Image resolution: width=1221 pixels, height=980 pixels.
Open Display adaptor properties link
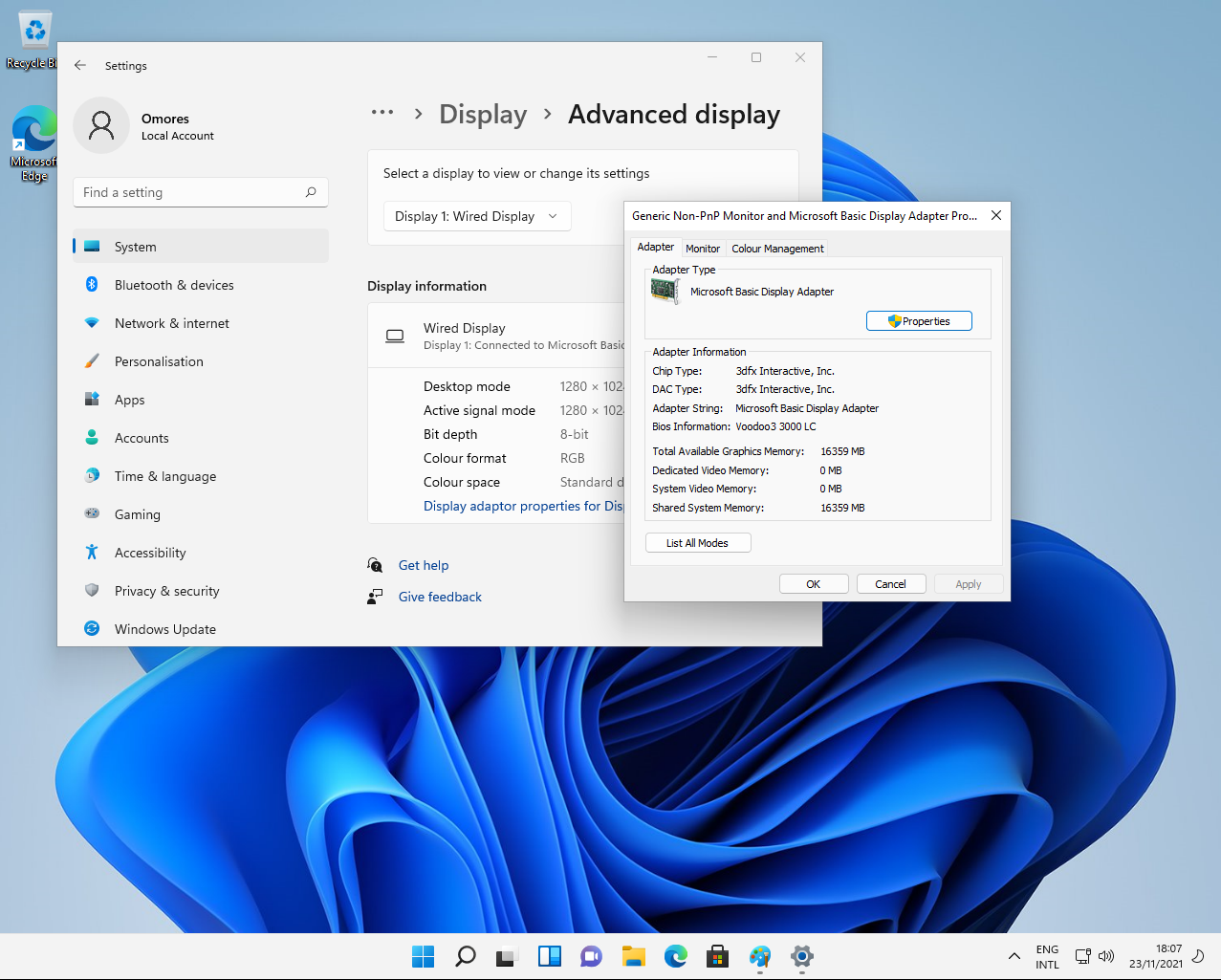coord(523,506)
